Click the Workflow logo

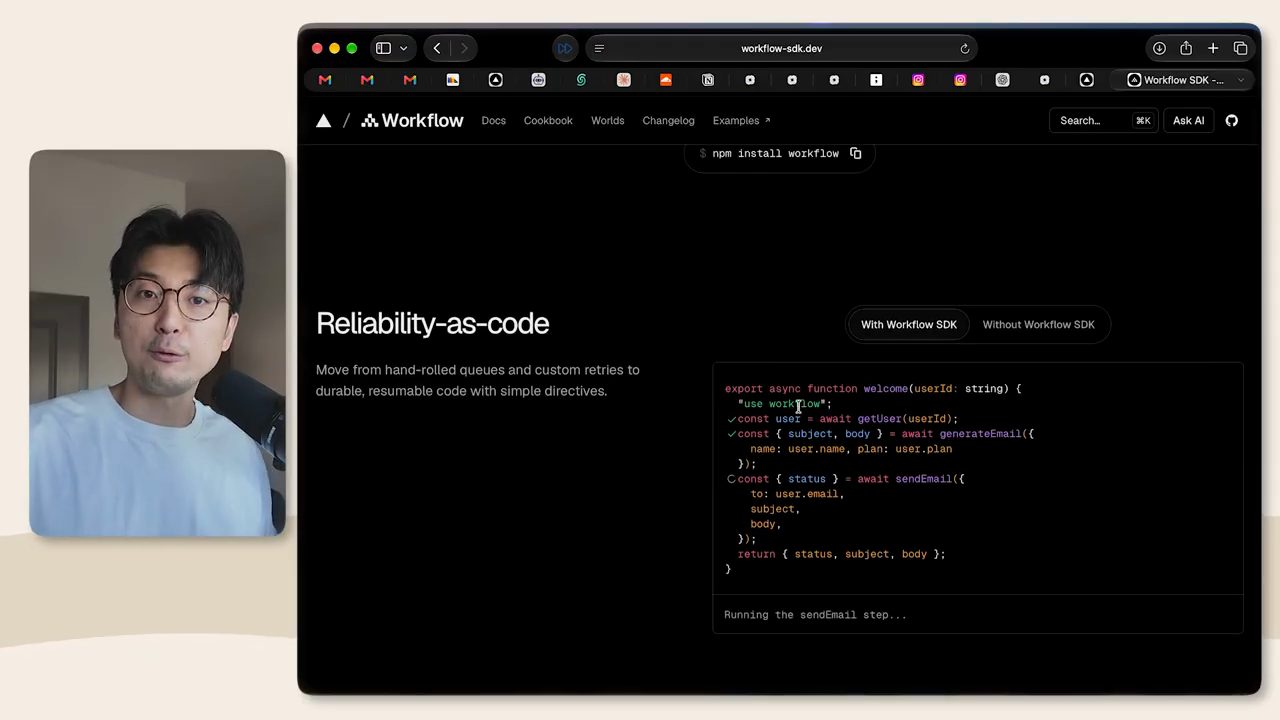(413, 121)
